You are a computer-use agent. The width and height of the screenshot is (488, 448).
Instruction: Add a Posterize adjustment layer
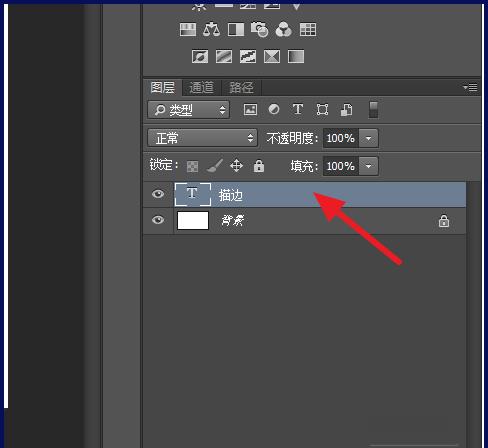(x=224, y=56)
